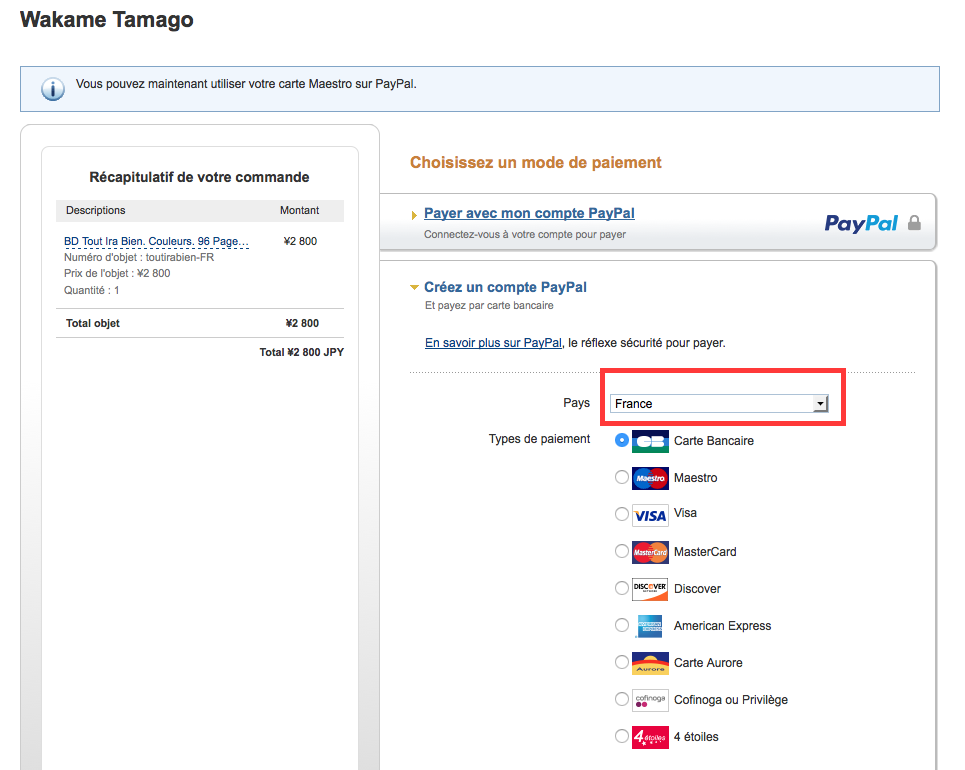Select the Maestro payment radio button
965x770 pixels.
[622, 477]
